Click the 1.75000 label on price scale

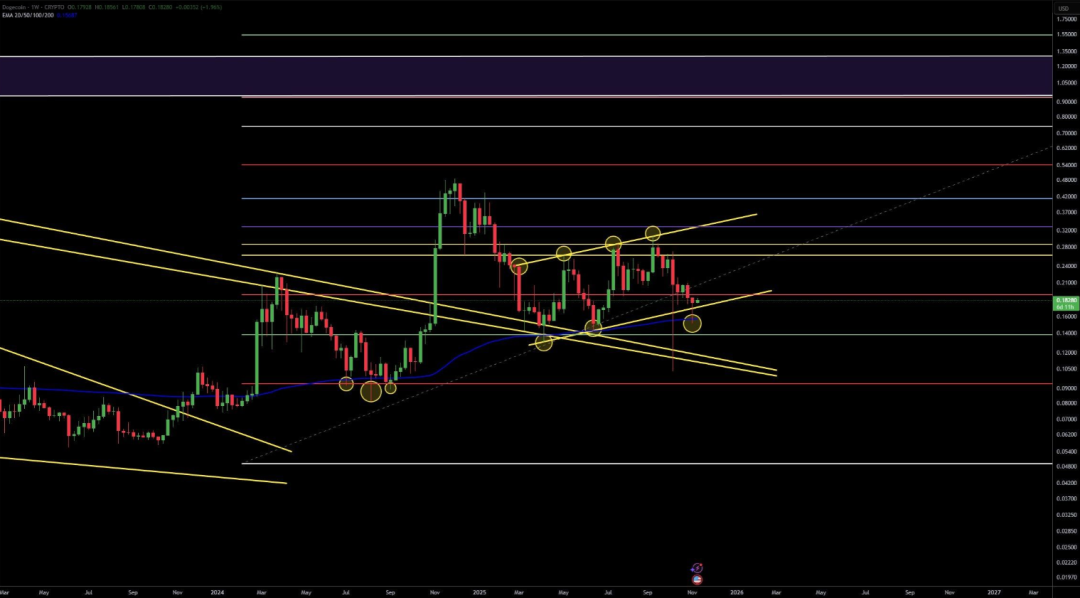tap(1067, 19)
